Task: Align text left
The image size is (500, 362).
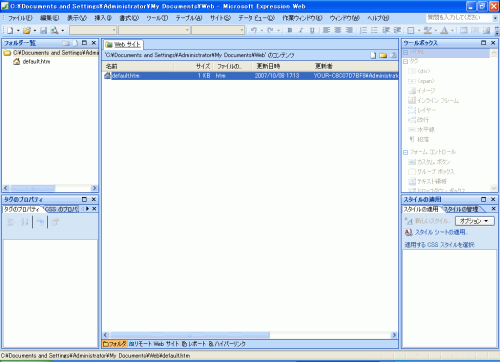Action: click(326, 30)
